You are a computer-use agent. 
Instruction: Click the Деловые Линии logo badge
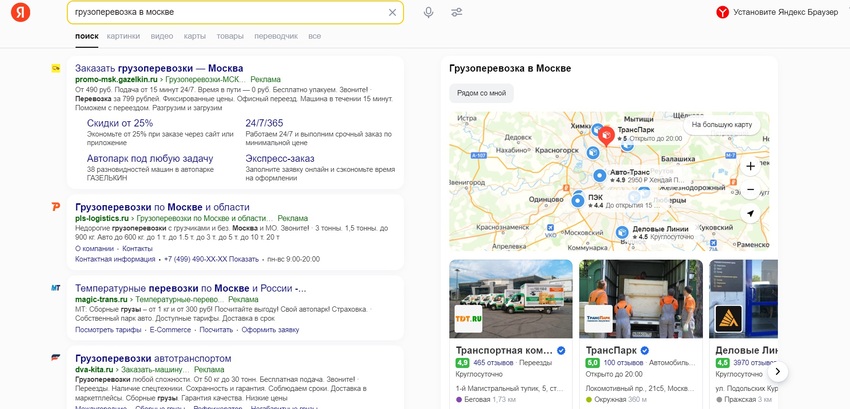pyautogui.click(x=728, y=318)
